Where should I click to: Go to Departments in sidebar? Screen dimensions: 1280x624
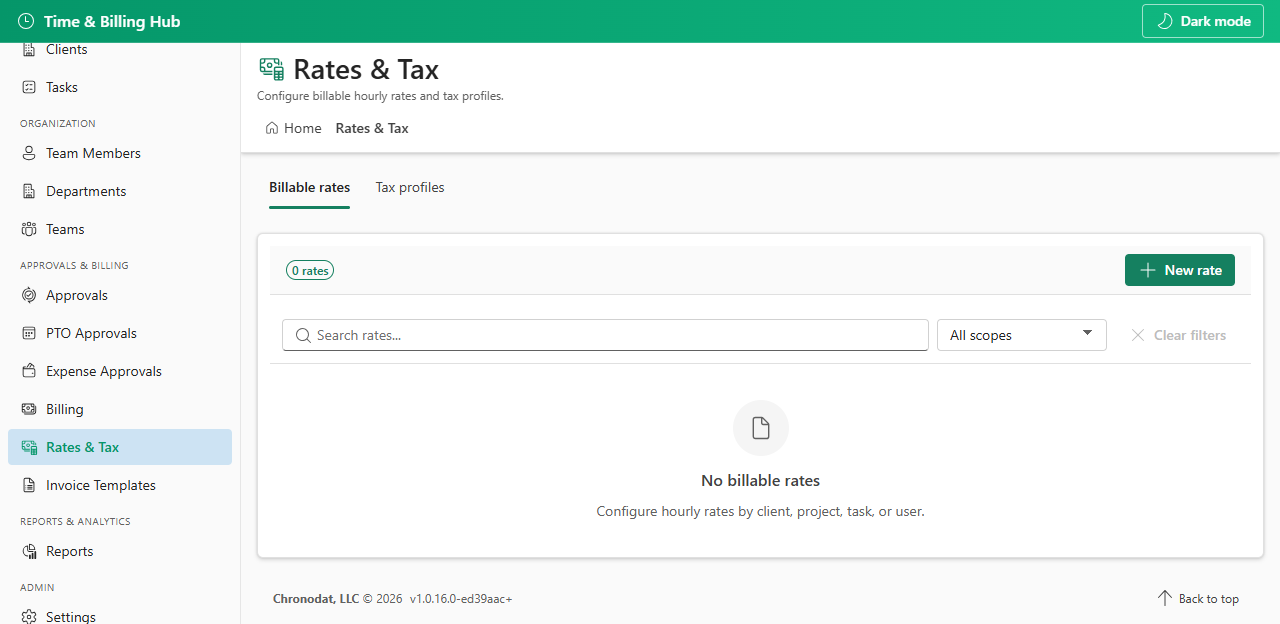tap(120, 191)
